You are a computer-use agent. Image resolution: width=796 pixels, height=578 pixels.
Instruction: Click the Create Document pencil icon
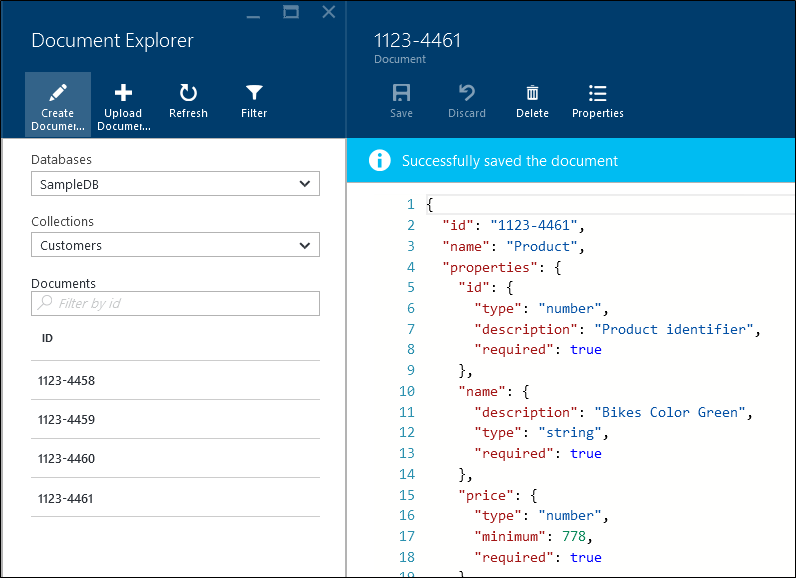[58, 93]
